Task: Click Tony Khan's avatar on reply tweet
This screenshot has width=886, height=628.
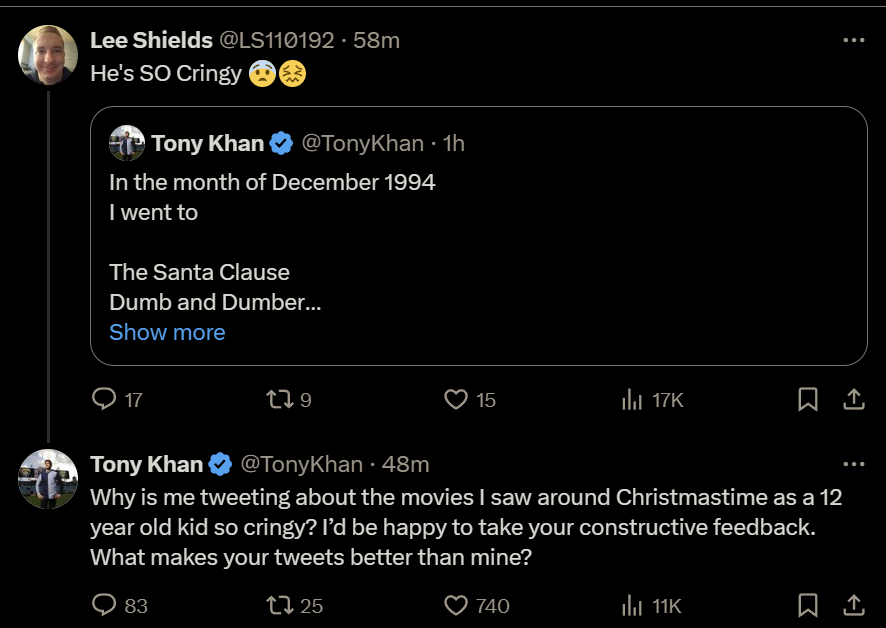Action: click(x=48, y=479)
